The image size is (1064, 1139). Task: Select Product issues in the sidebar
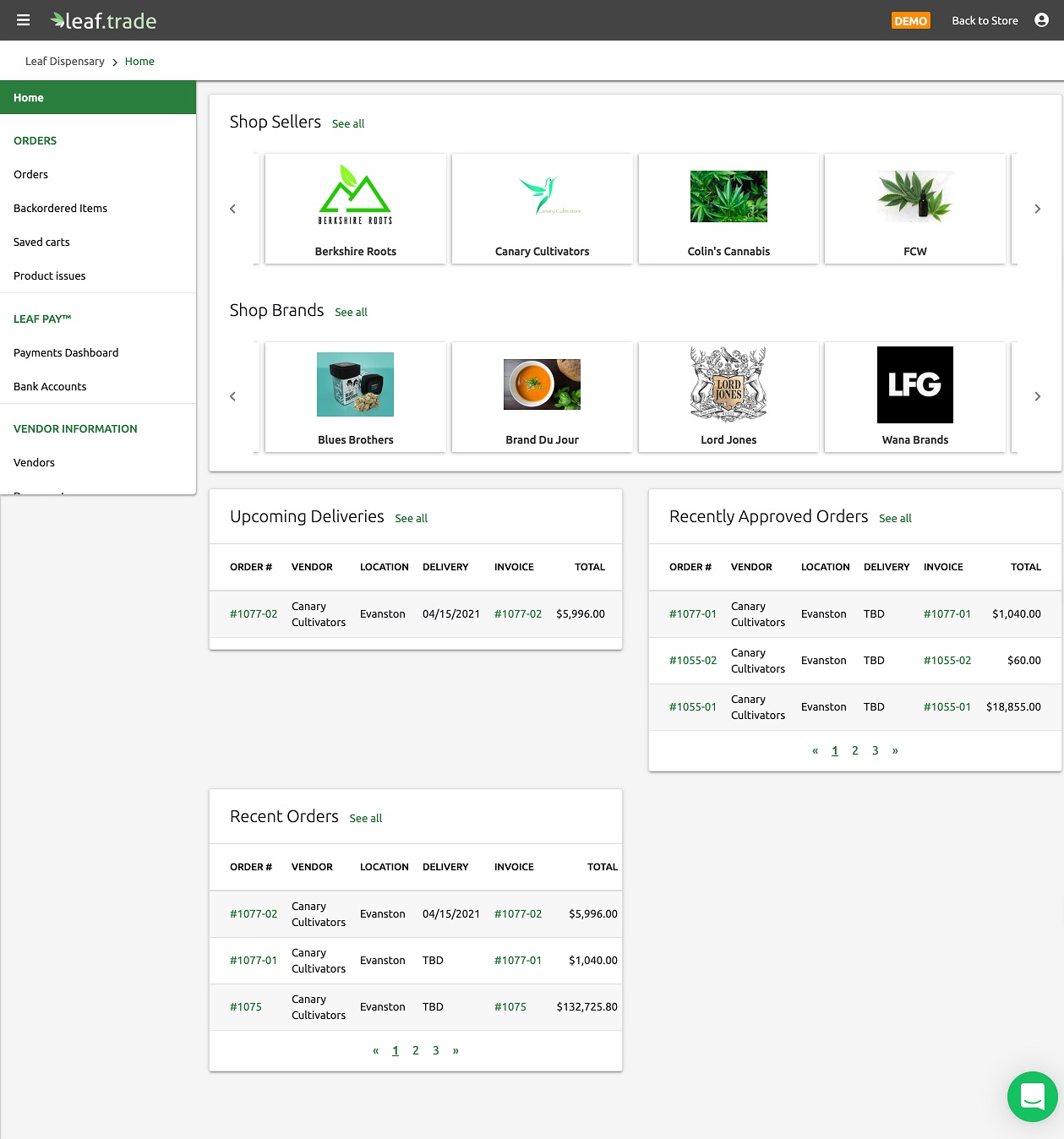coord(49,275)
